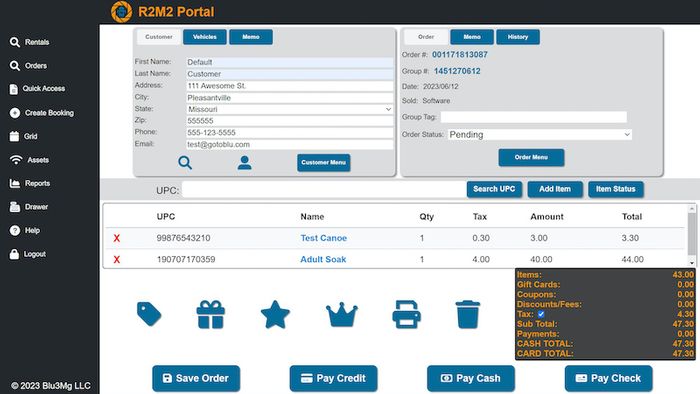Switch to the Vehicles tab
The width and height of the screenshot is (700, 394).
[x=204, y=37]
